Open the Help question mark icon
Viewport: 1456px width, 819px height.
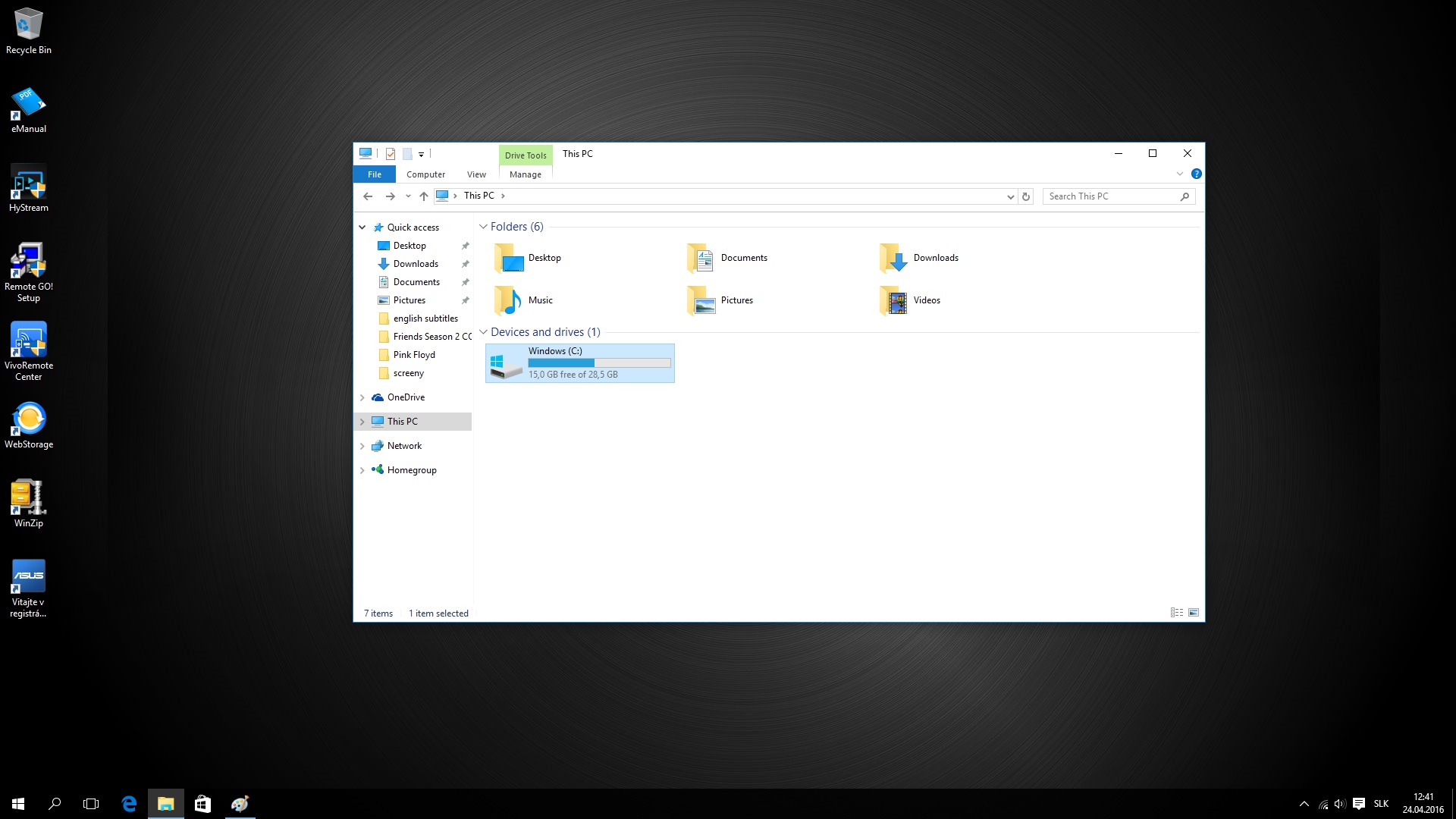pyautogui.click(x=1196, y=174)
